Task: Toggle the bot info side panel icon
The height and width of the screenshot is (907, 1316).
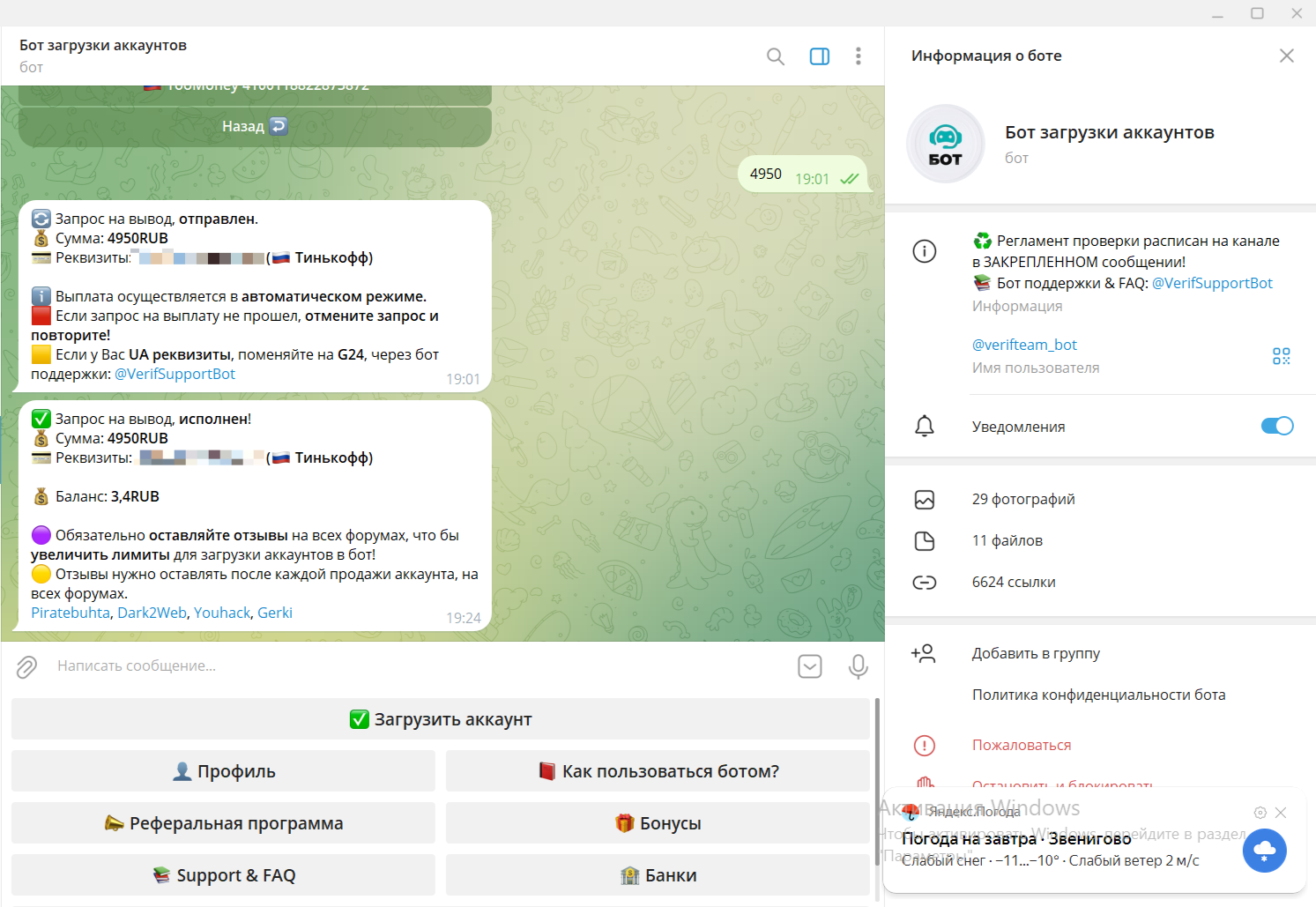Action: (819, 56)
